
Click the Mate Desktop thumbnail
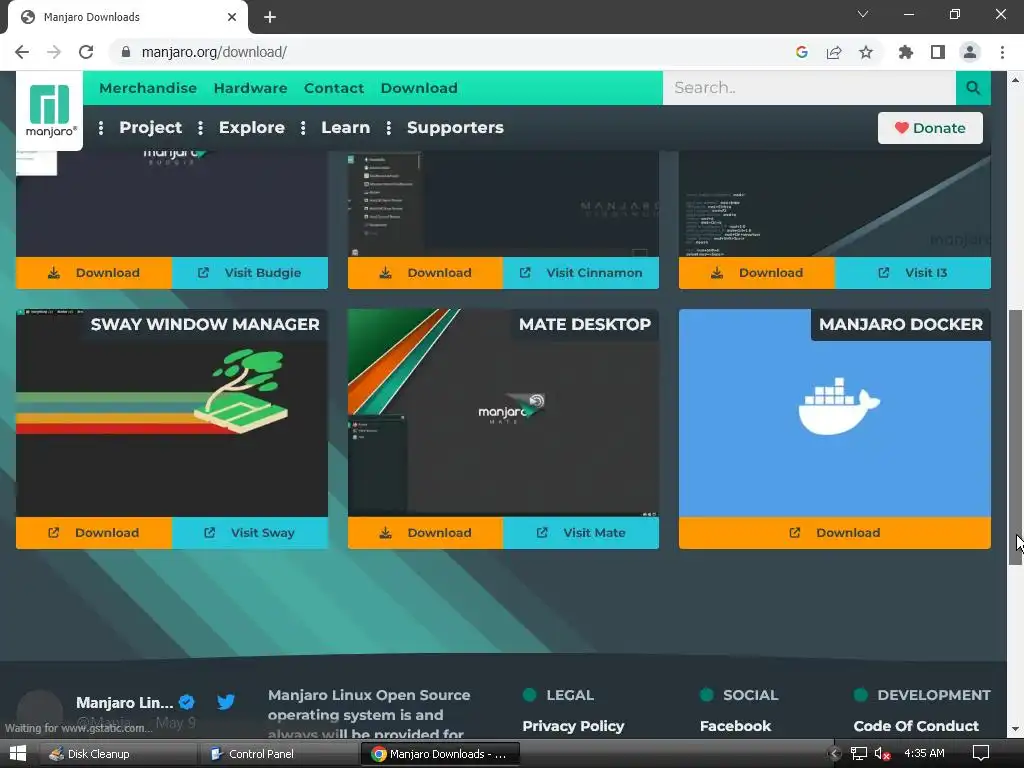coord(504,413)
